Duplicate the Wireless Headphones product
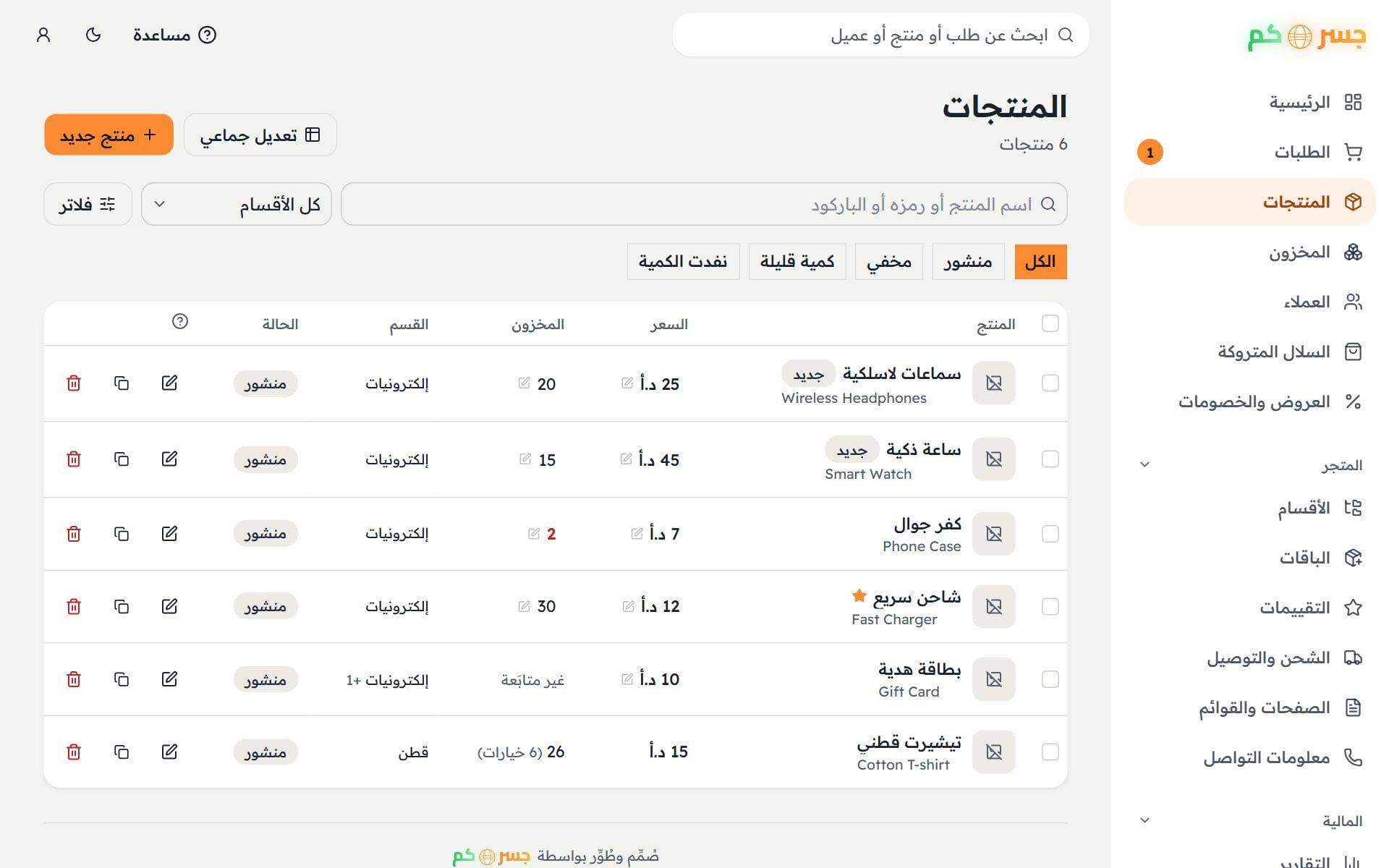1389x868 pixels. point(122,383)
